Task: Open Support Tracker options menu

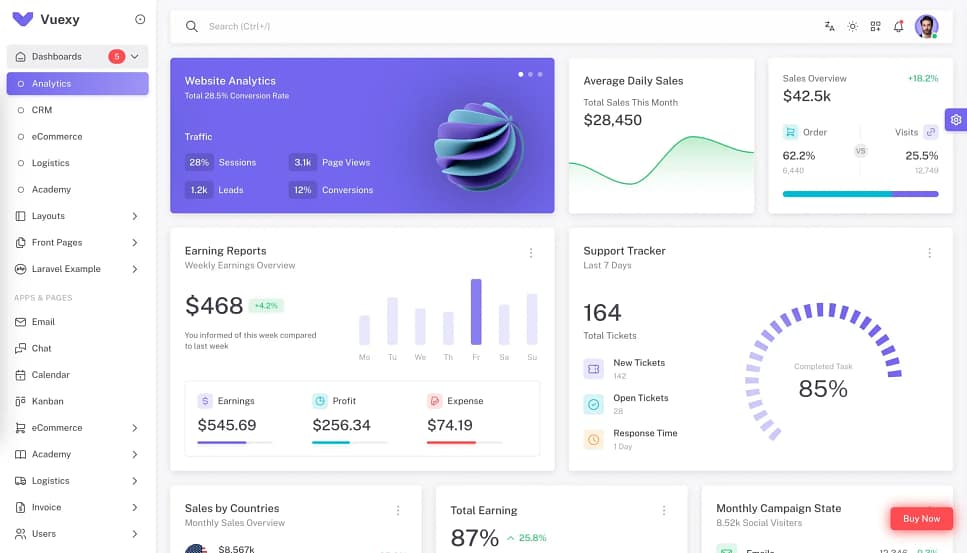Action: 929,253
